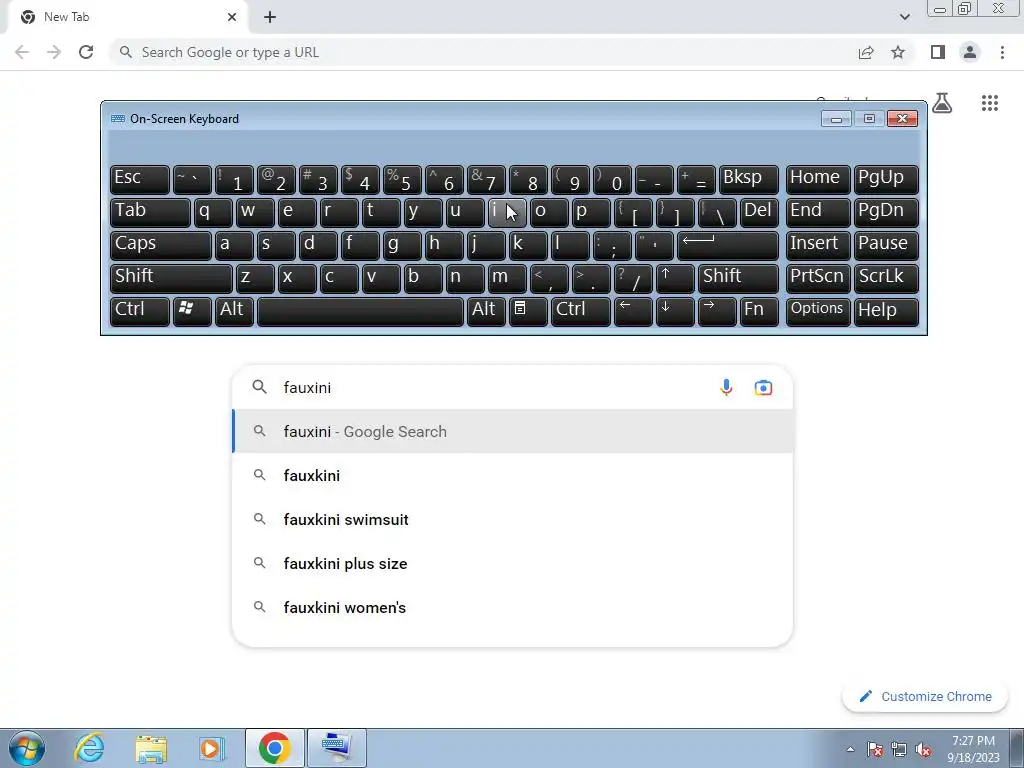Viewport: 1024px width, 768px height.
Task: Toggle the left Shift key
Action: [x=171, y=278]
